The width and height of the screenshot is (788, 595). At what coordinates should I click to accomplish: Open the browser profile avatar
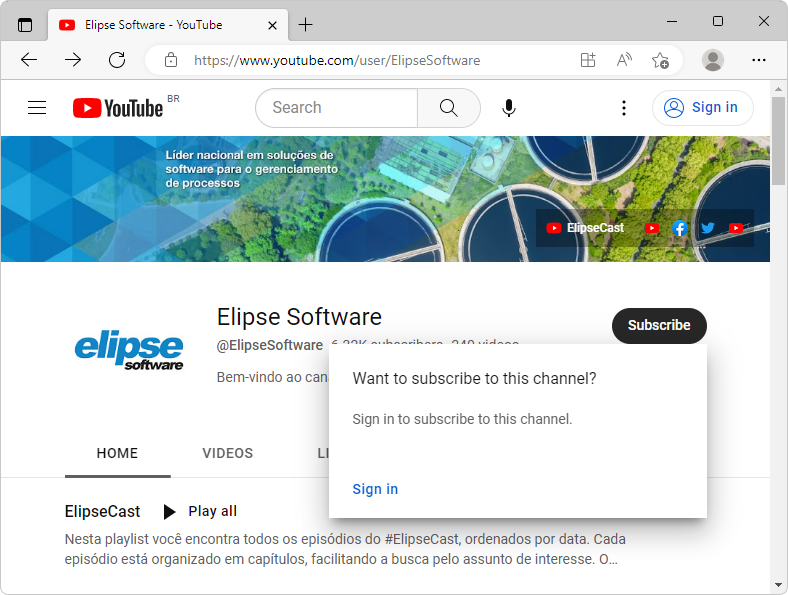coord(713,60)
